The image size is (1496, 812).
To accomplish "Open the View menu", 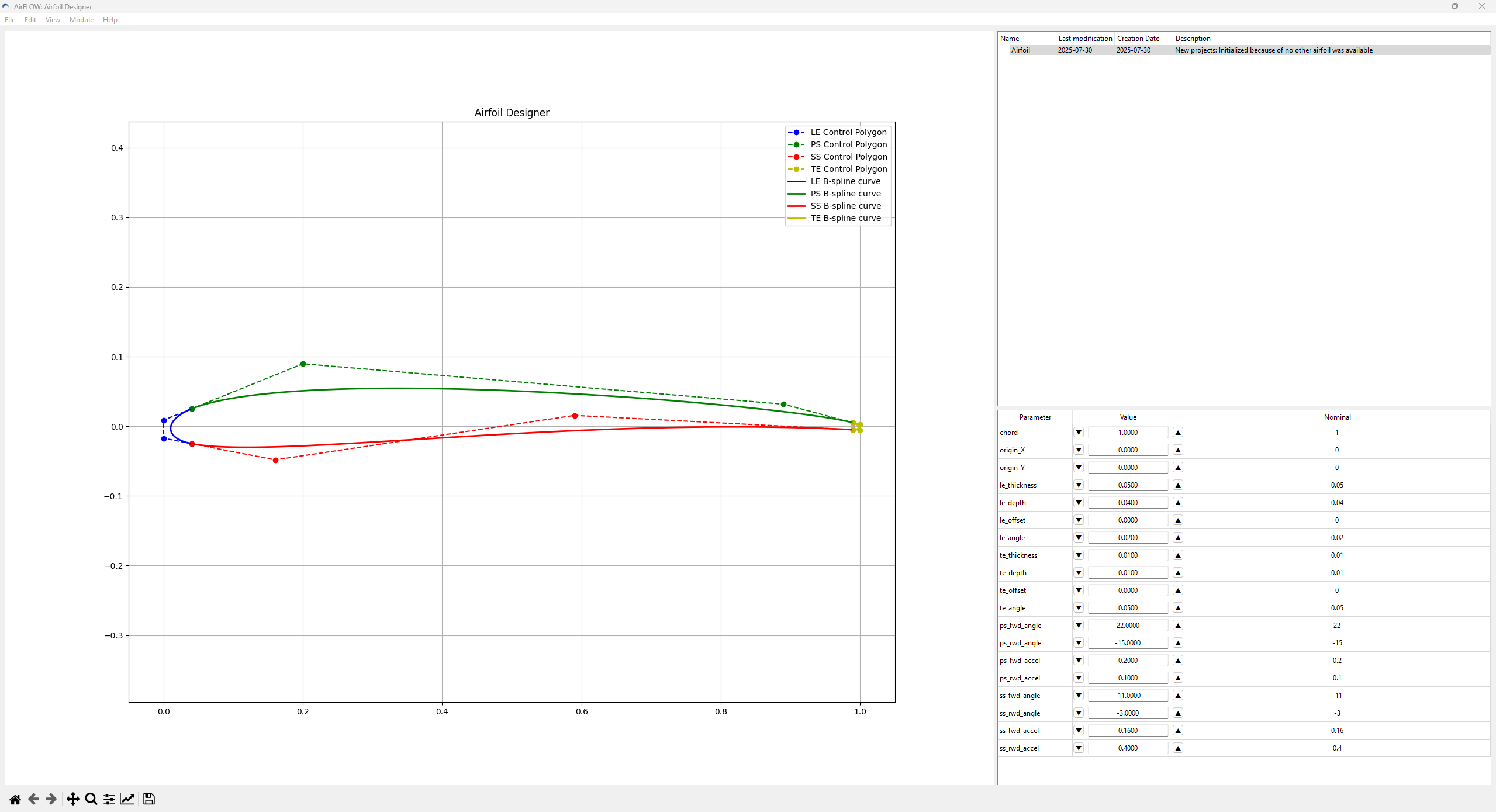I will (x=53, y=19).
